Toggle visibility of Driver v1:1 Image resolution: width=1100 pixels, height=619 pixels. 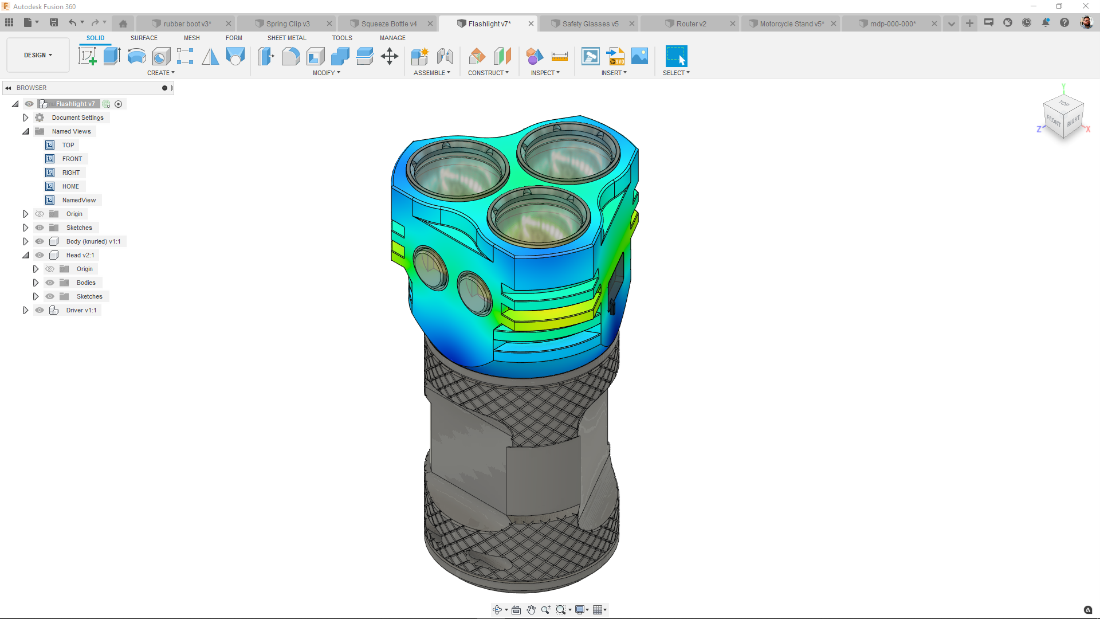coord(39,310)
